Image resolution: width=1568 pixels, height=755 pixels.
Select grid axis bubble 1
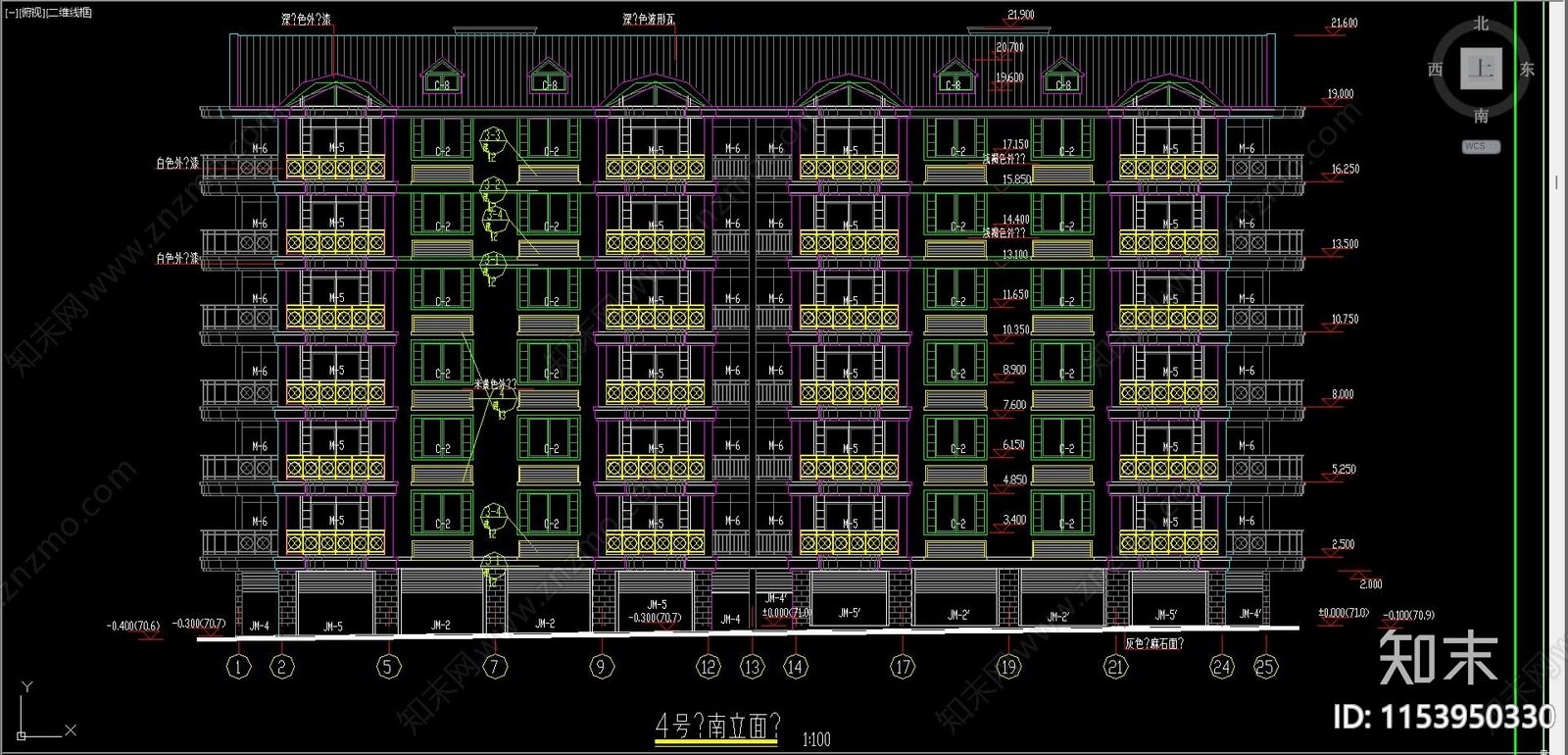click(238, 667)
